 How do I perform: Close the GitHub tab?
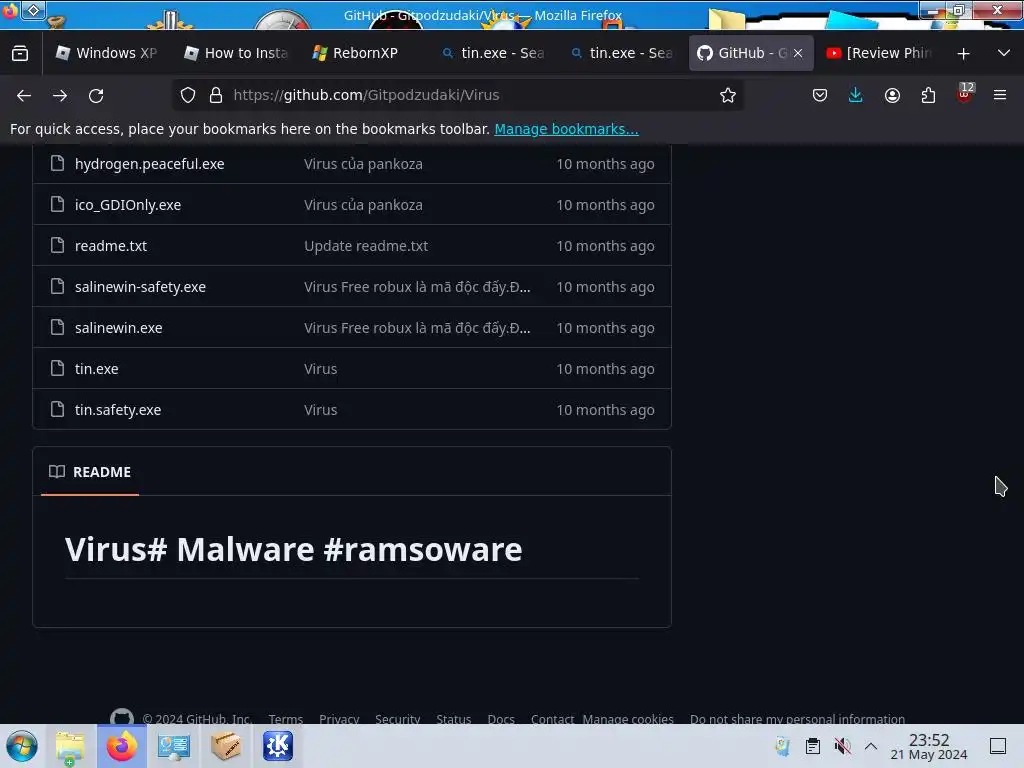[798, 54]
